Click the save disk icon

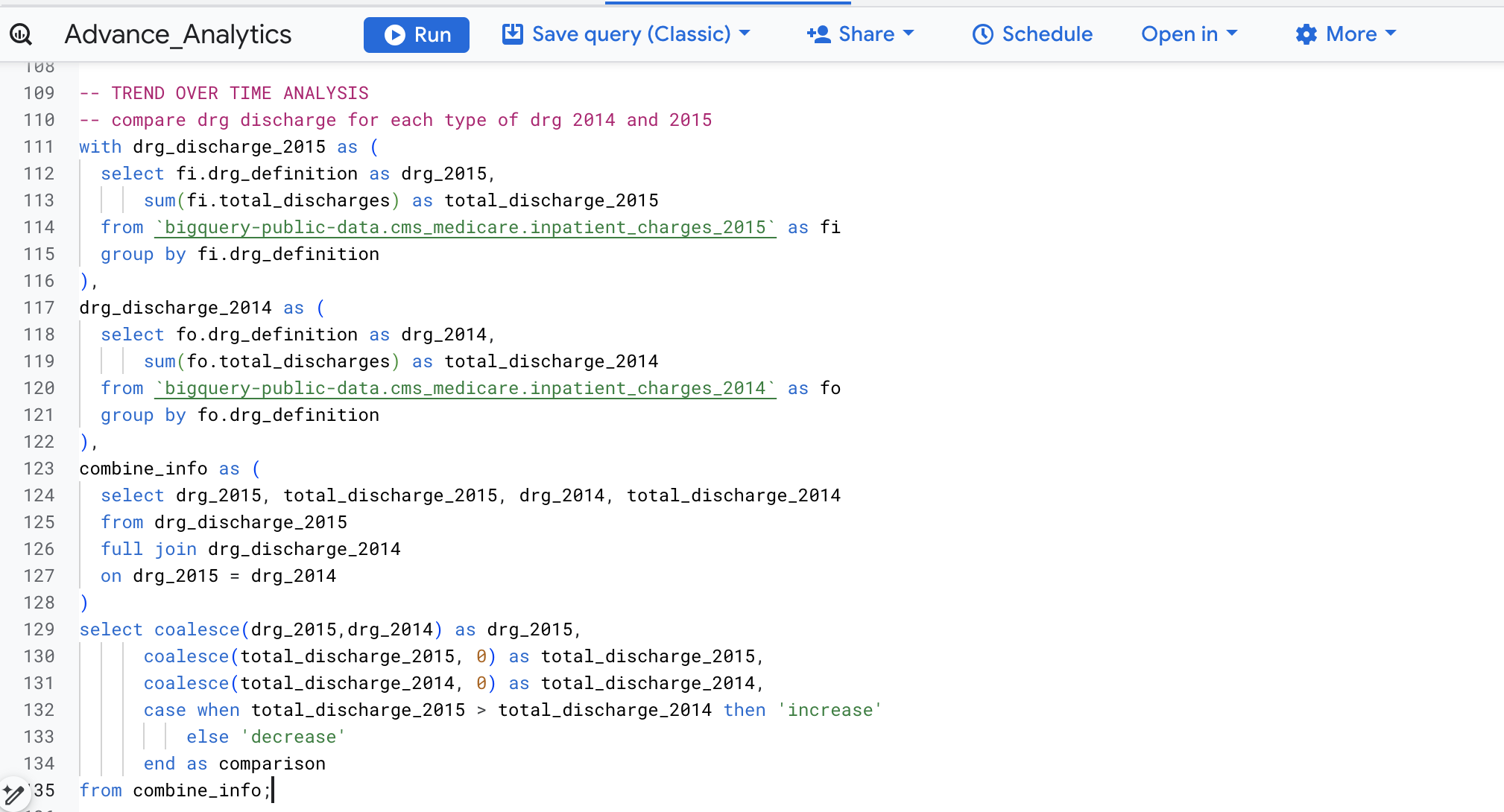click(513, 34)
